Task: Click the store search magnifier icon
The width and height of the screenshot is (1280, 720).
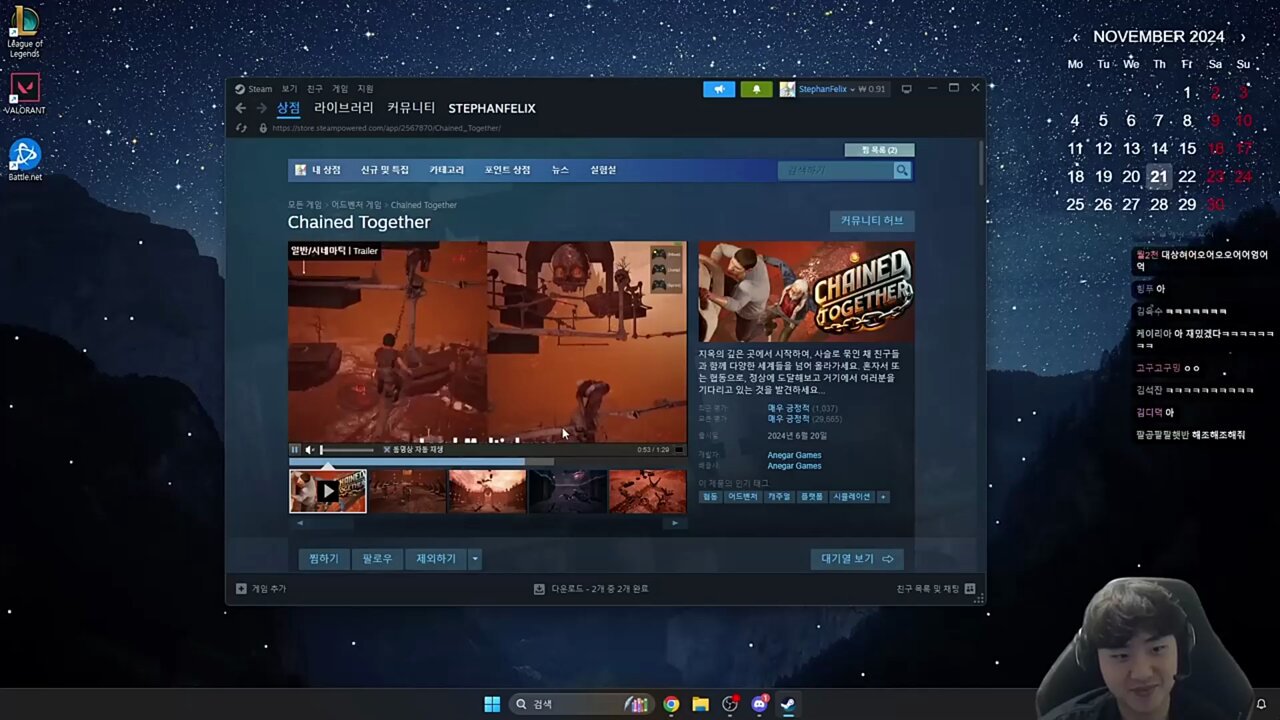Action: 902,170
